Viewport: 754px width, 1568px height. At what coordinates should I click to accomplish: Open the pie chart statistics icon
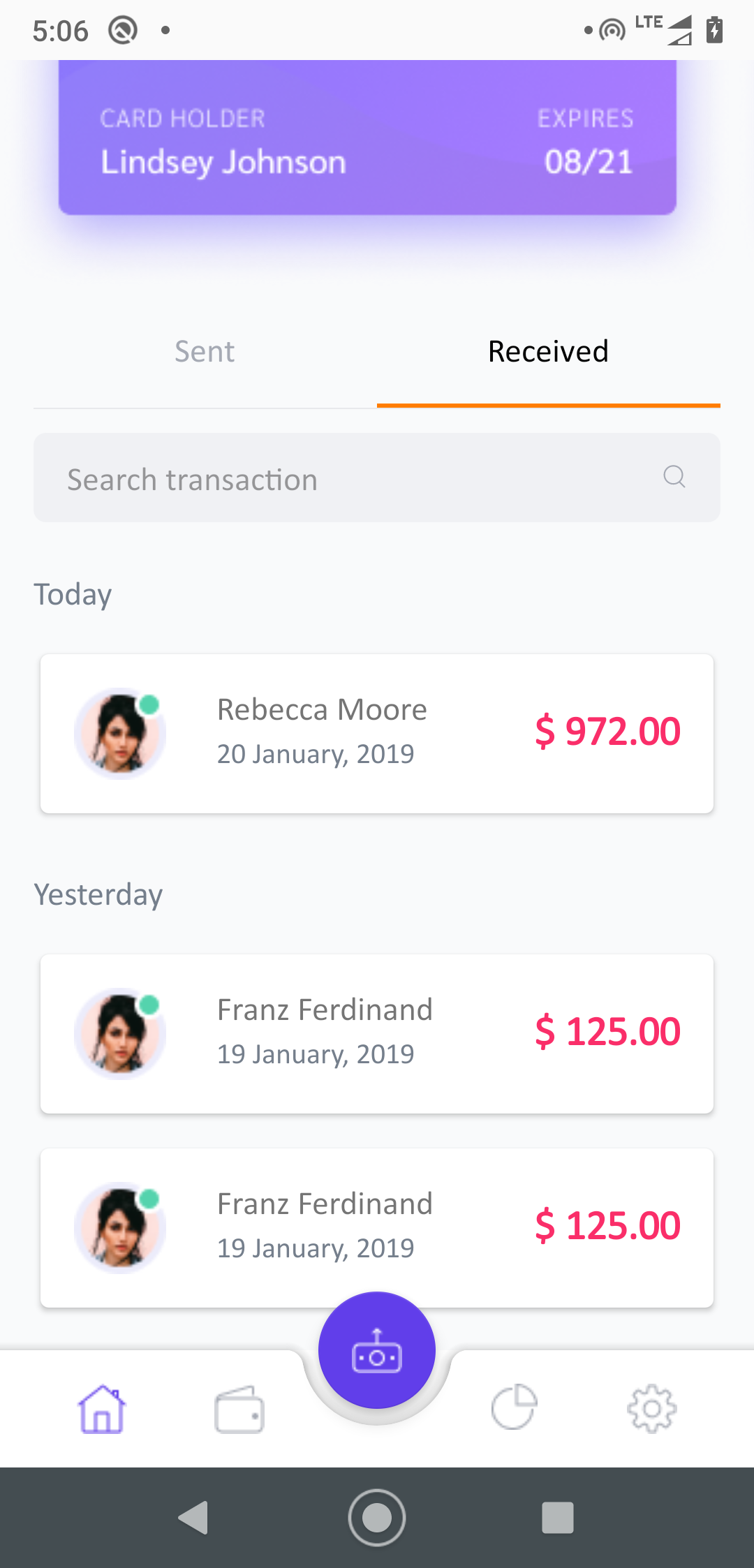click(x=515, y=1407)
